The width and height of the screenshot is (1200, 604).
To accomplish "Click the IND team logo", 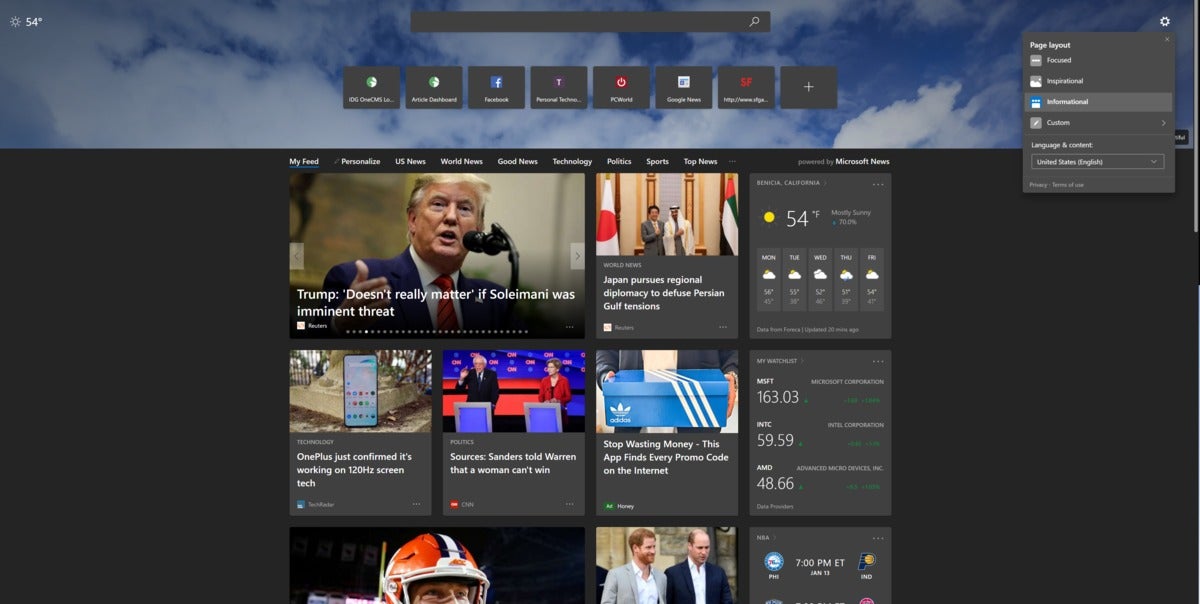I will [x=866, y=563].
